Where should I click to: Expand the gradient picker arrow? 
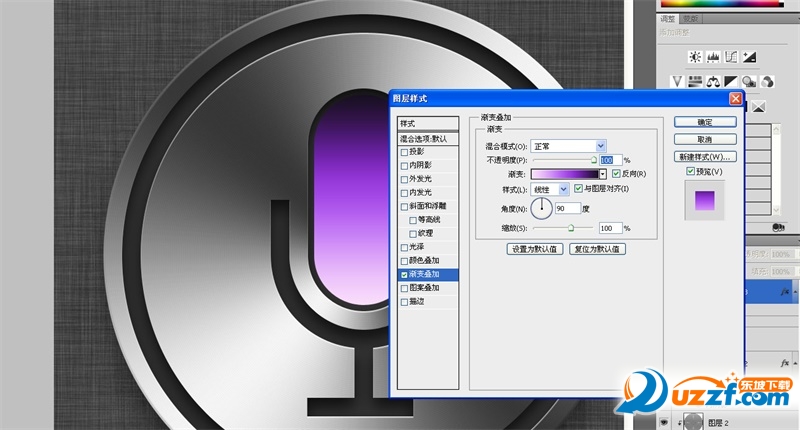[603, 174]
